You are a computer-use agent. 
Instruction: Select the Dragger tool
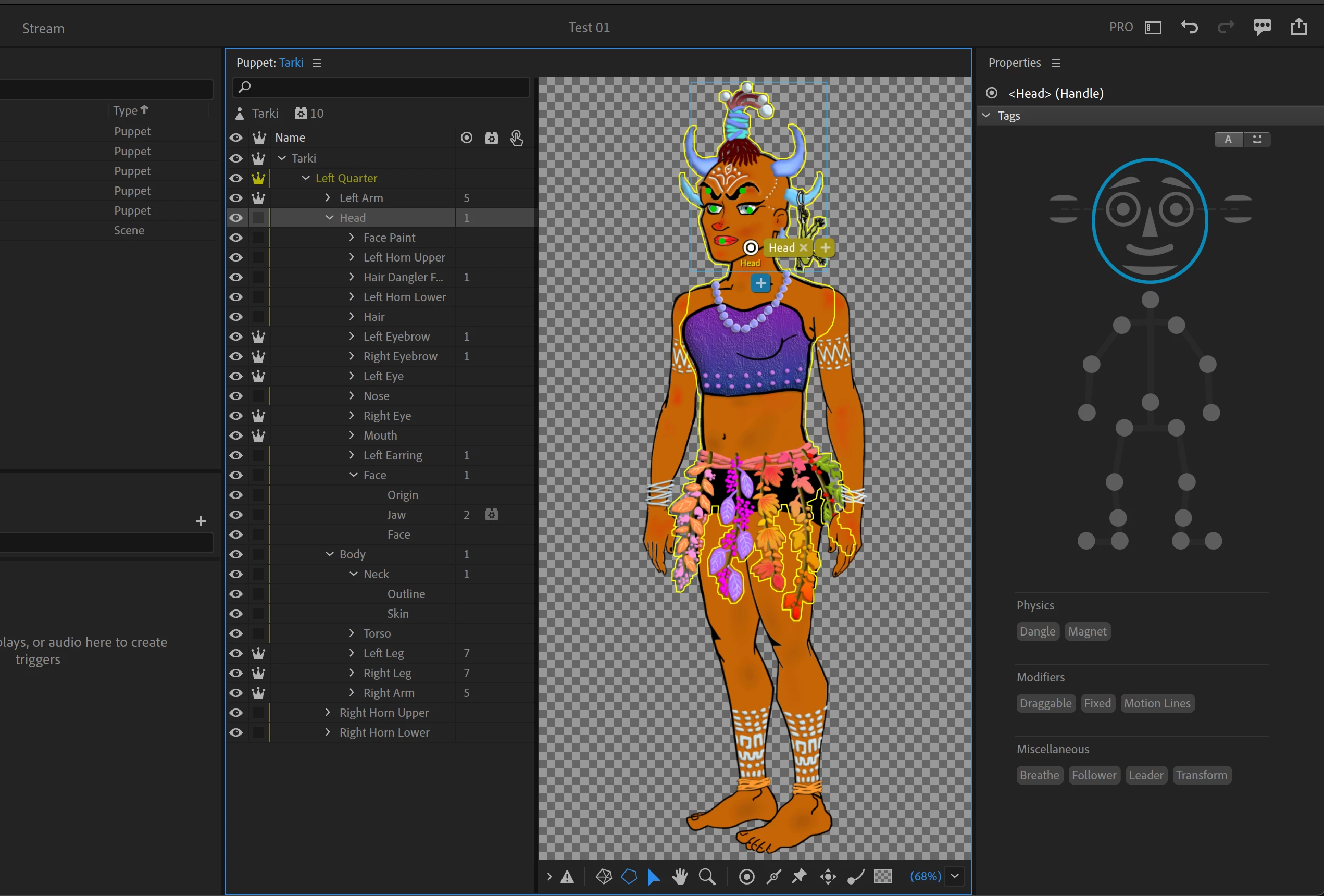click(x=828, y=877)
